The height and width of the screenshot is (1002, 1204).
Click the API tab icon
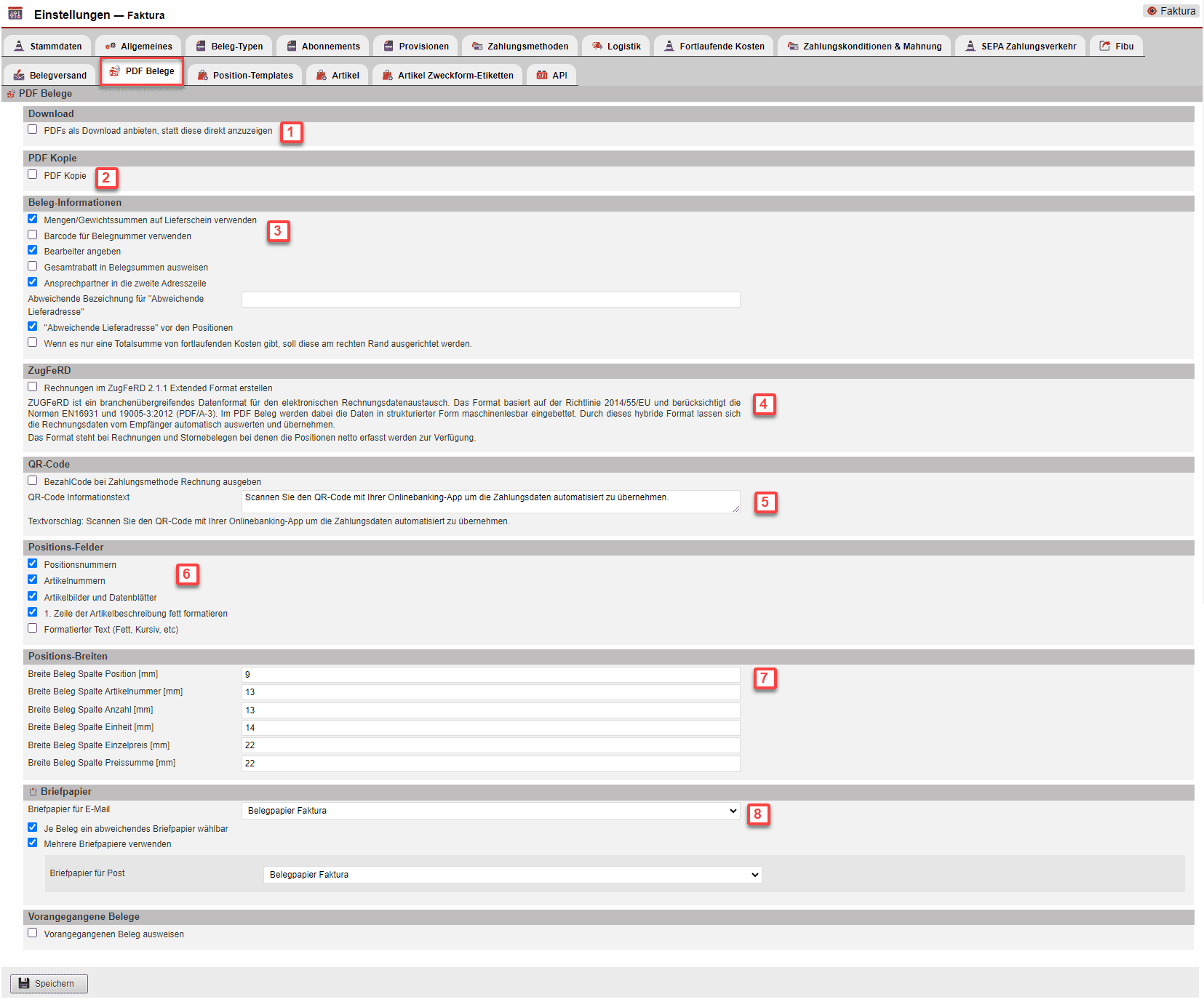pos(542,75)
